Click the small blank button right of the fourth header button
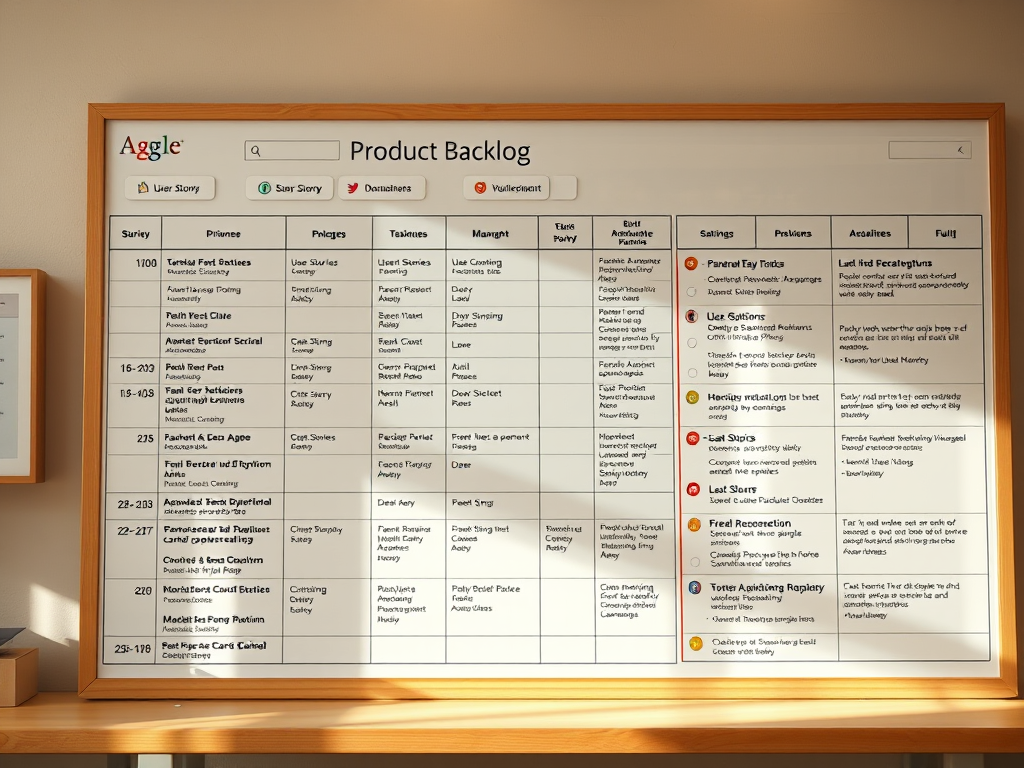1024x768 pixels. click(565, 188)
